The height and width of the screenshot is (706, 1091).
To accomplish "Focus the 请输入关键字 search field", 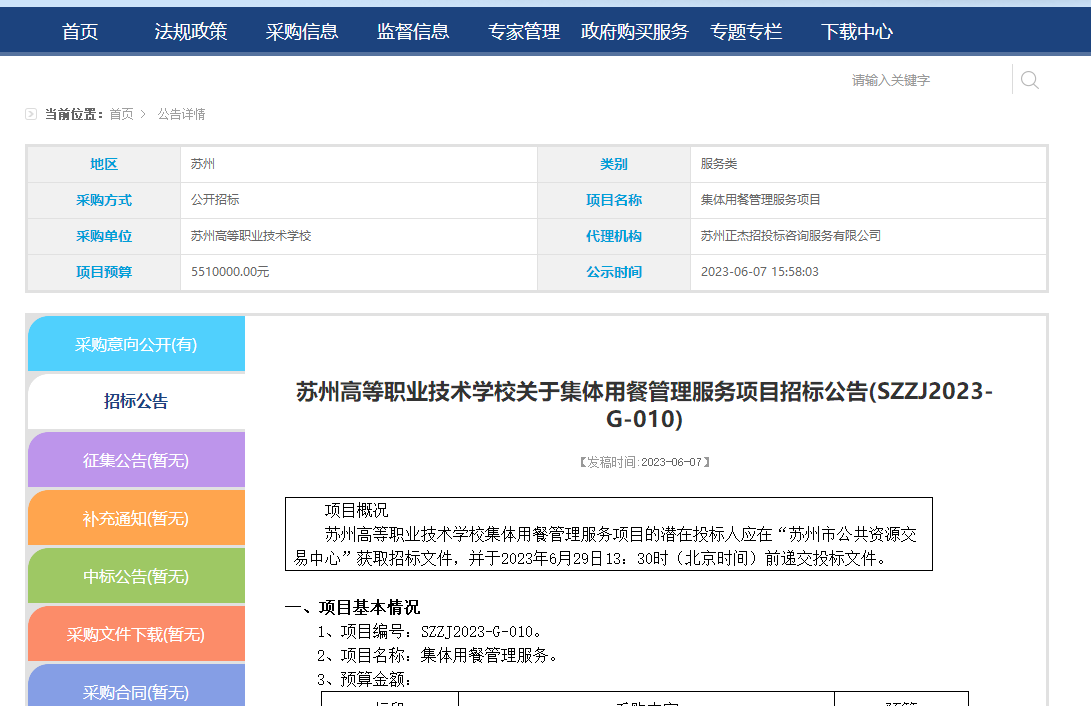I will pyautogui.click(x=929, y=80).
